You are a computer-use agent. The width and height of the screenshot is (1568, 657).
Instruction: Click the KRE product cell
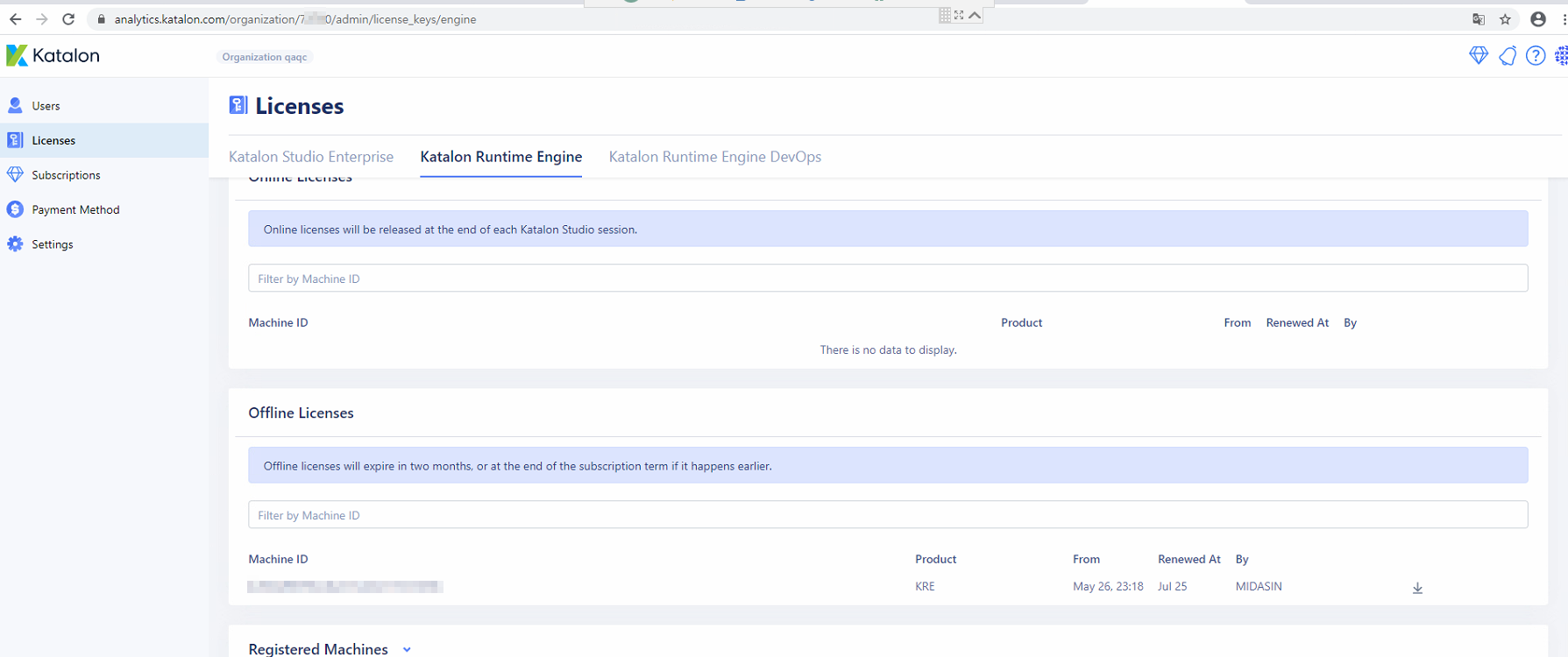[925, 587]
